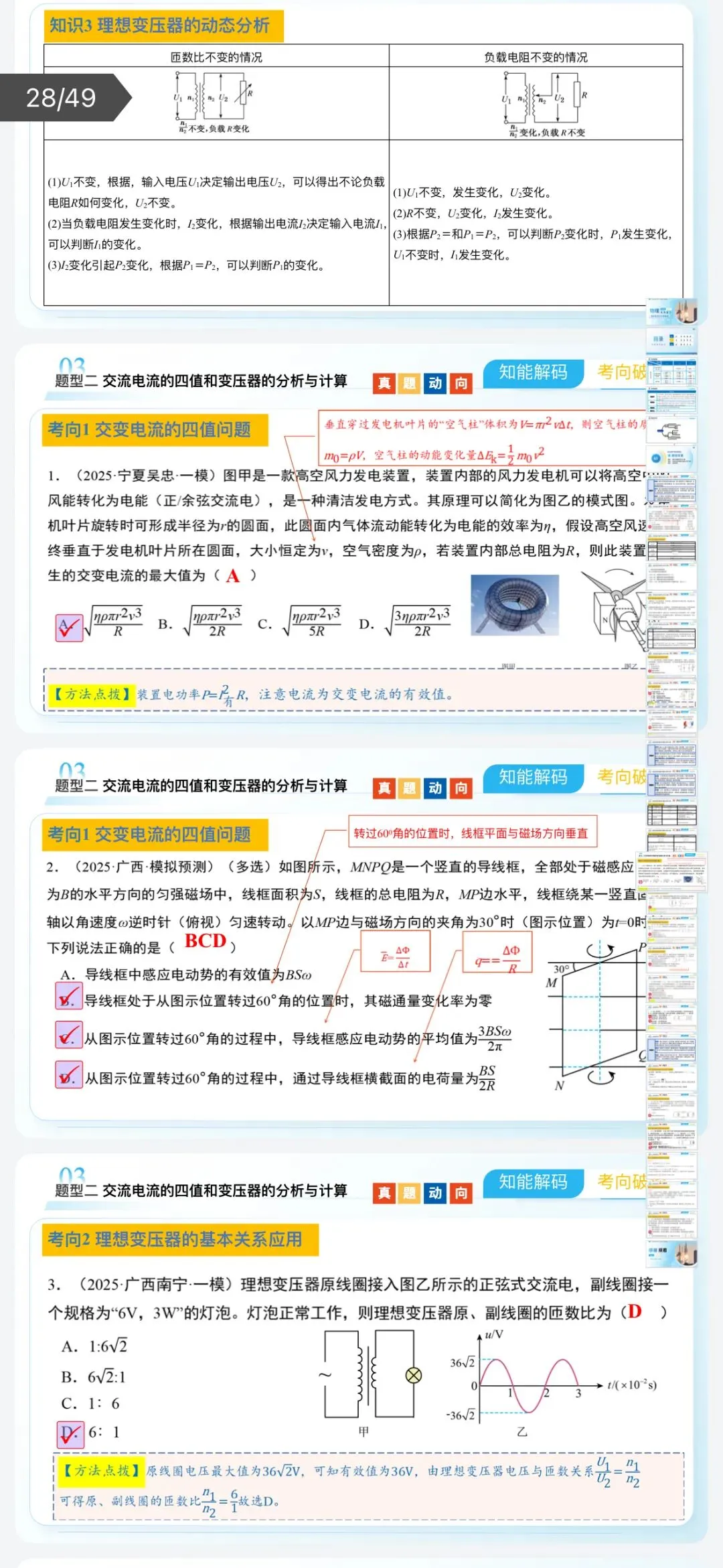
Task: Tap the red answer BCD in question 2
Action: click(206, 941)
